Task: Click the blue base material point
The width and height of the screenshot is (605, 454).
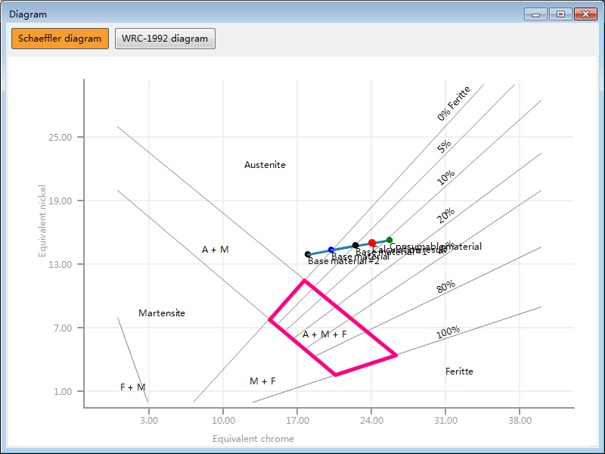Action: 331,250
